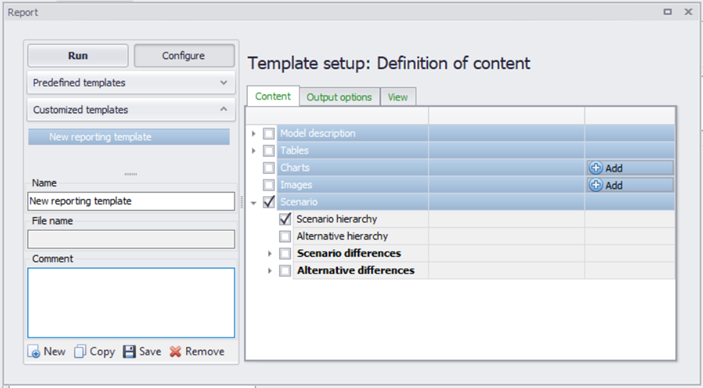Save the template with floppy icon
Screen dimensions: 703x388
click(x=142, y=352)
